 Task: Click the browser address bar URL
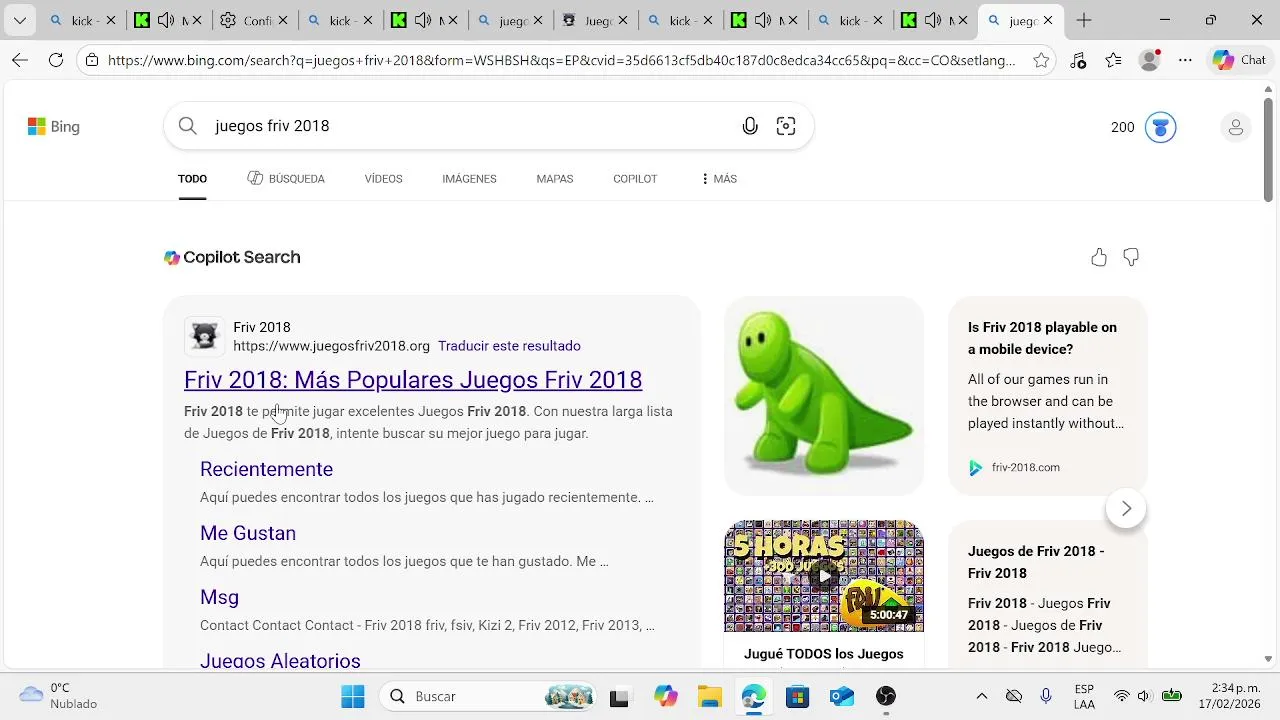(x=561, y=60)
